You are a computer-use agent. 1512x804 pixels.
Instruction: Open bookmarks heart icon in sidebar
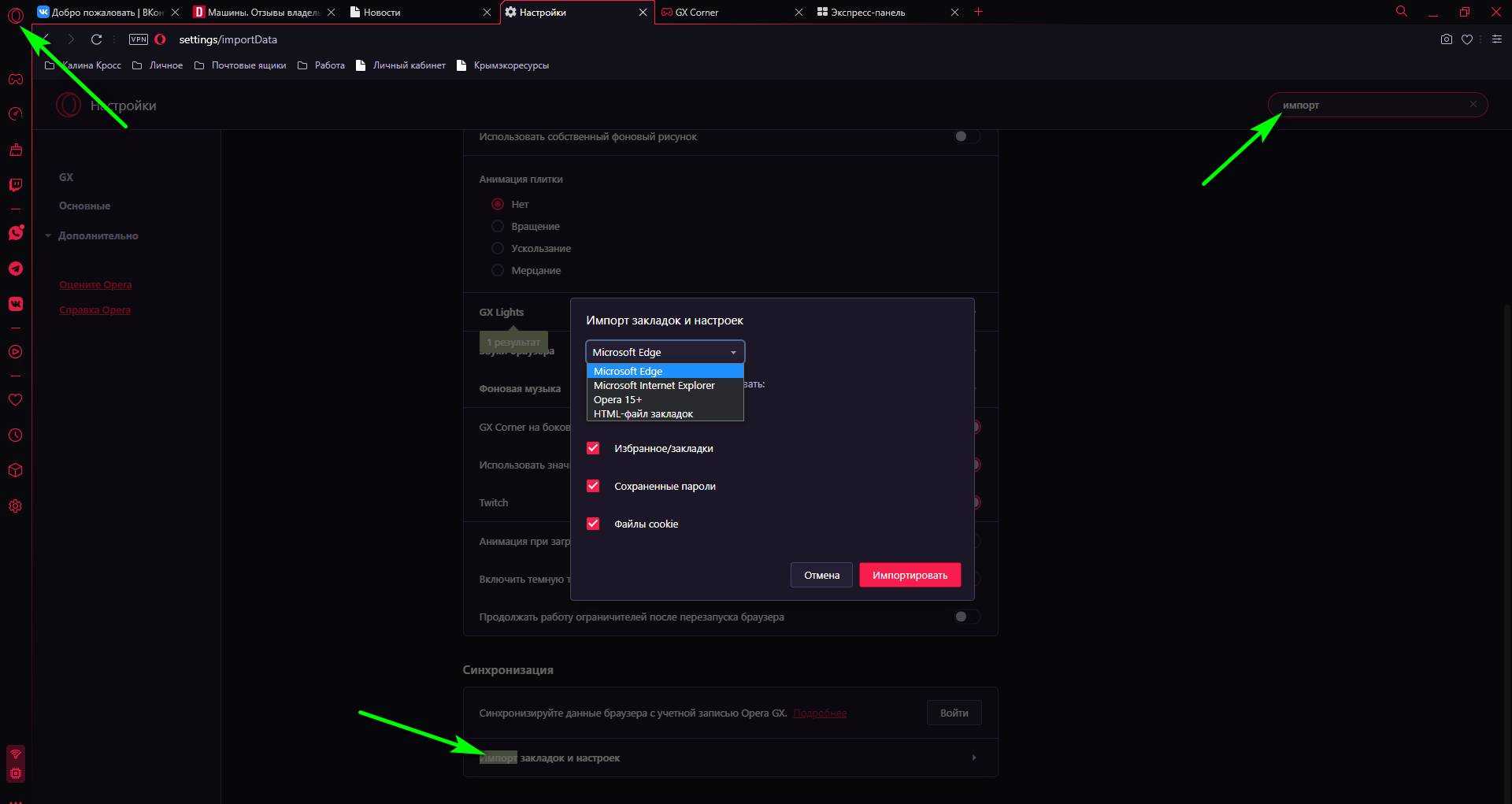[x=16, y=400]
